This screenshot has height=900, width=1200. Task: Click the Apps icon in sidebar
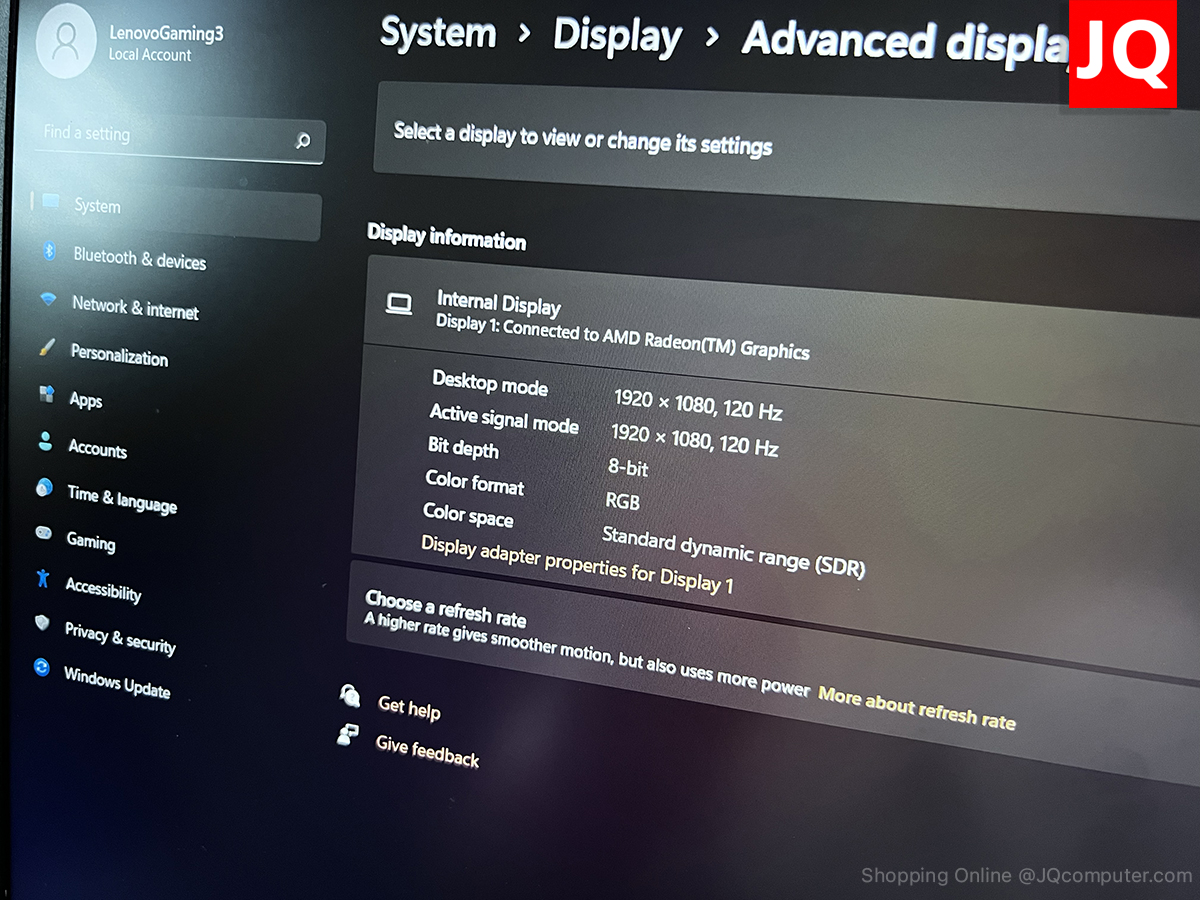[46, 394]
